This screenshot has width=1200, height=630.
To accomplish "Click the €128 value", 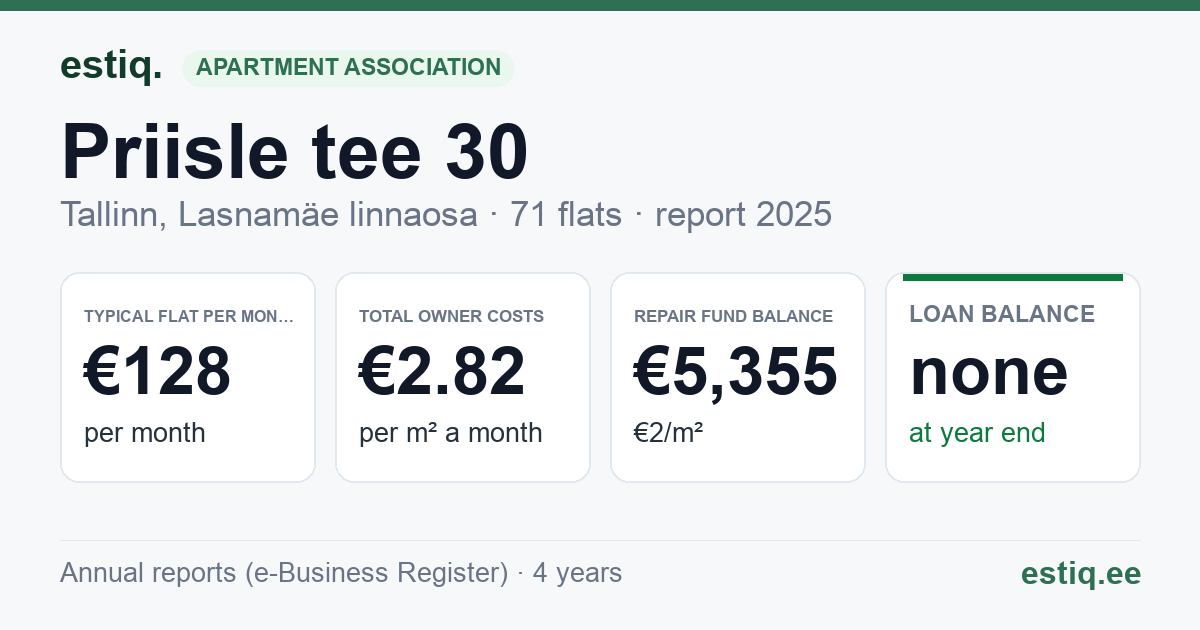I will (158, 371).
